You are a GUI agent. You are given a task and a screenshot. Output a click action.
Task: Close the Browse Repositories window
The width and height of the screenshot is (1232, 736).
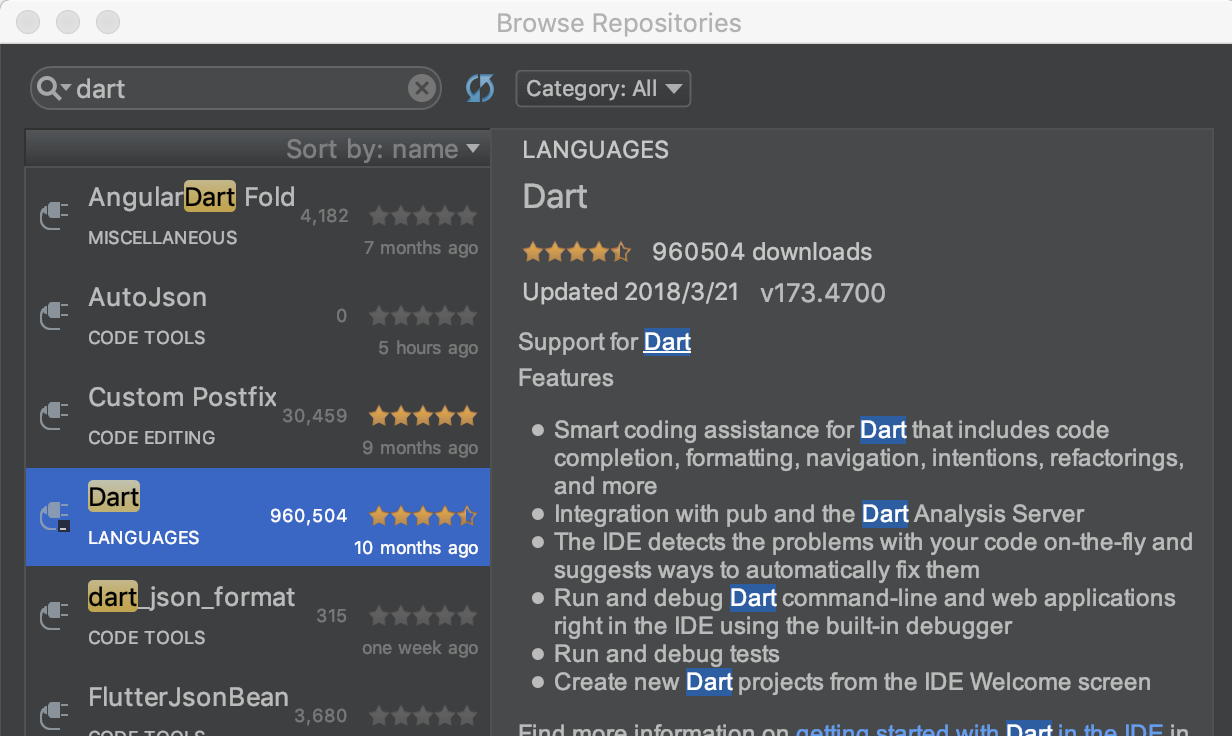(x=29, y=22)
